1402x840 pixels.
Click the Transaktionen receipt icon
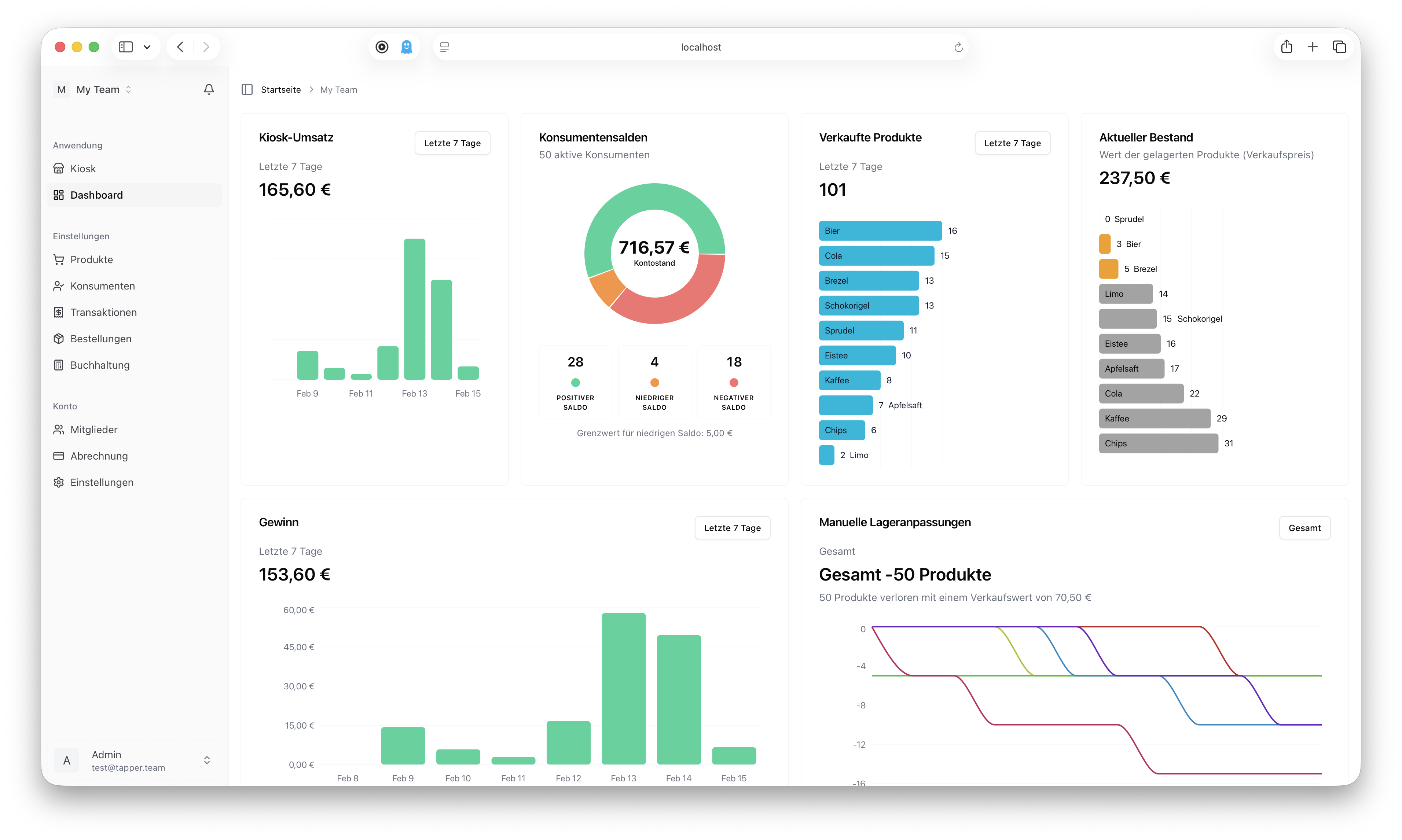[x=58, y=313]
